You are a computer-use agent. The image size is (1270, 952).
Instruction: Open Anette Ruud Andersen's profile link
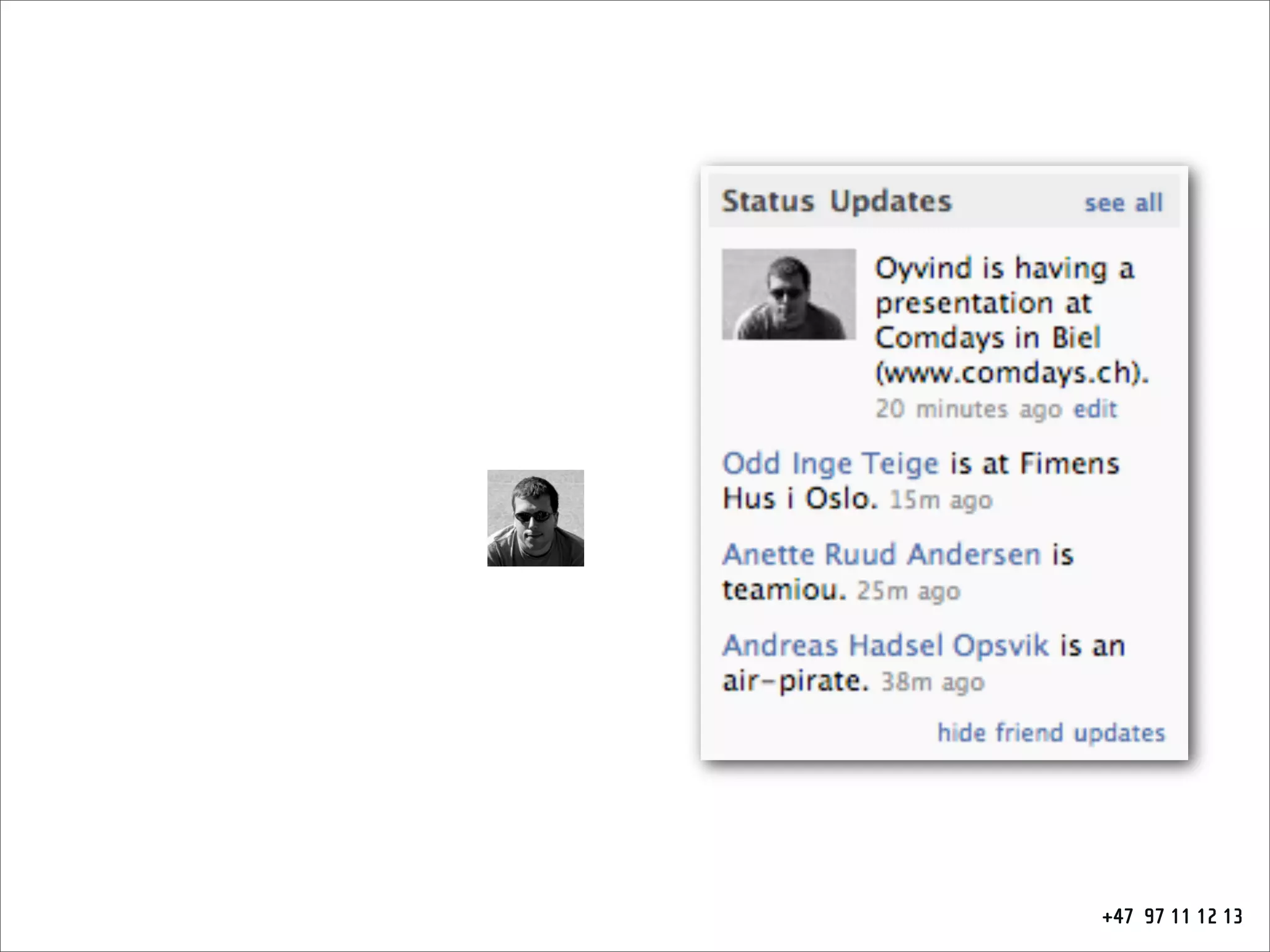881,555
